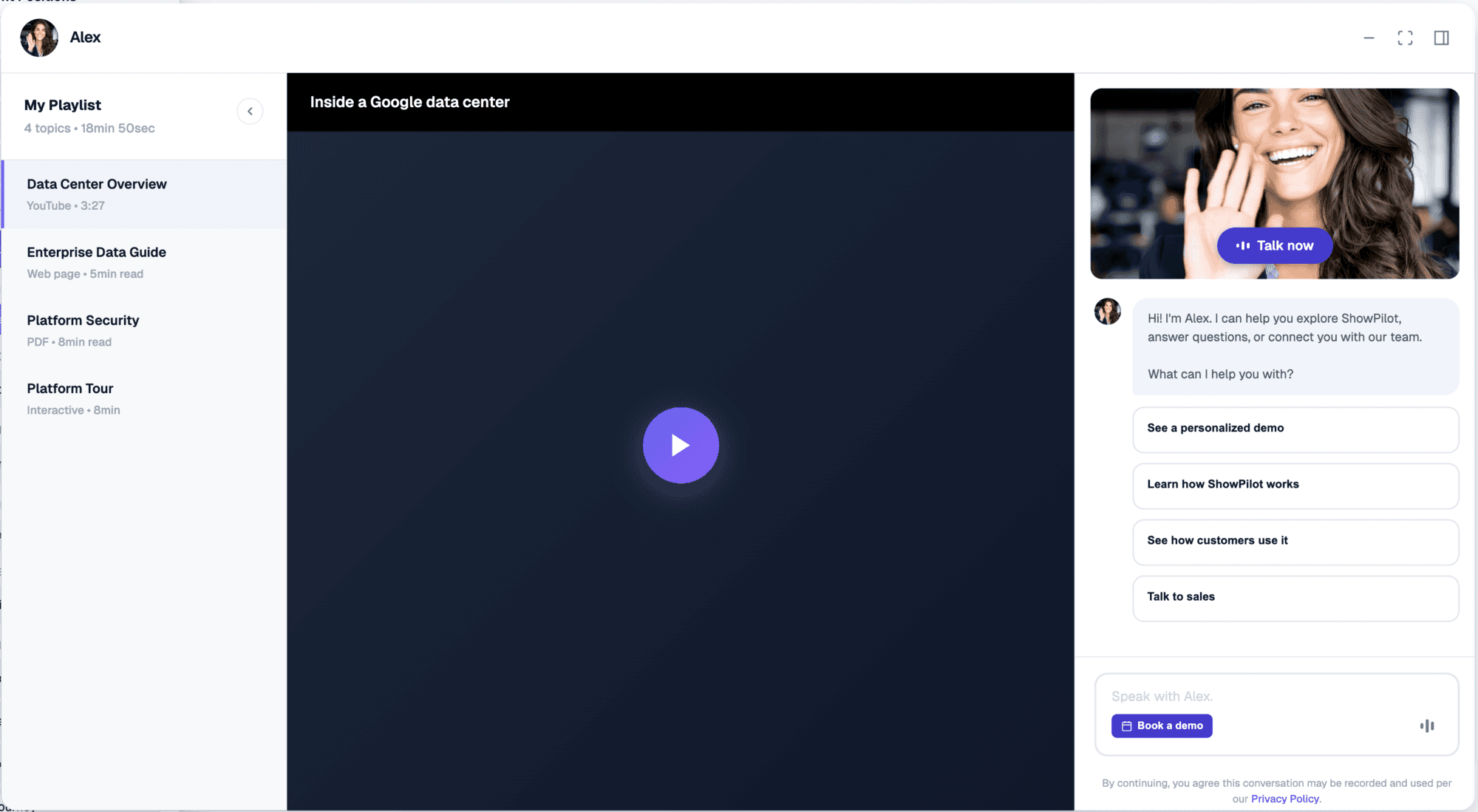The width and height of the screenshot is (1478, 812).
Task: Select the Data Center Overview playlist item
Action: pos(96,194)
